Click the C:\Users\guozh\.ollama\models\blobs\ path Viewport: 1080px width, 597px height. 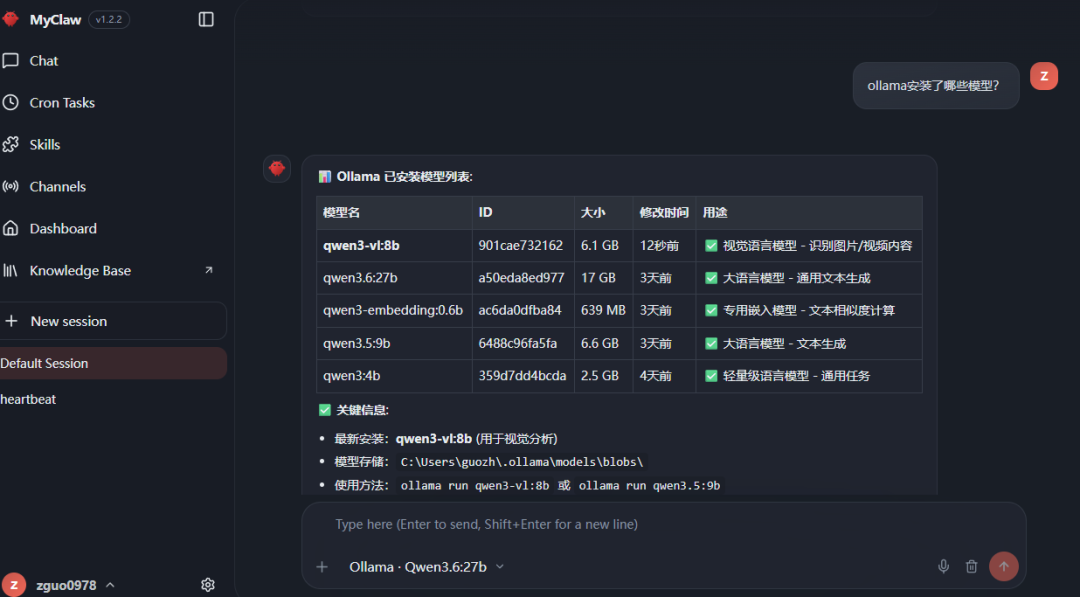point(521,462)
